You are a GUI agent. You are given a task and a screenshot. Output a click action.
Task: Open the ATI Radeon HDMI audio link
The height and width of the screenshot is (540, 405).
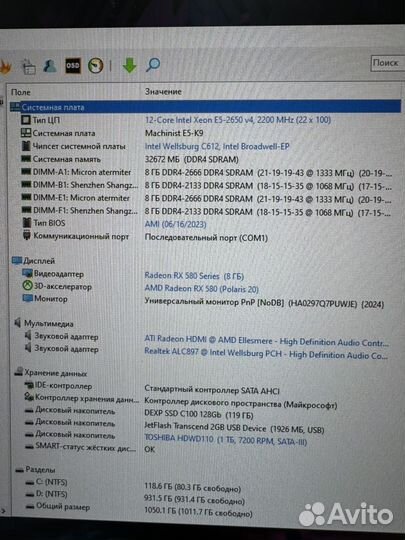[x=266, y=341]
